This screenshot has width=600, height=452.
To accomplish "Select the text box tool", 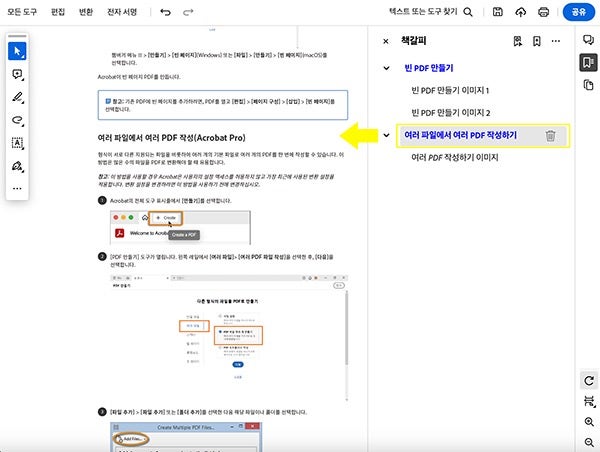I will pos(17,143).
